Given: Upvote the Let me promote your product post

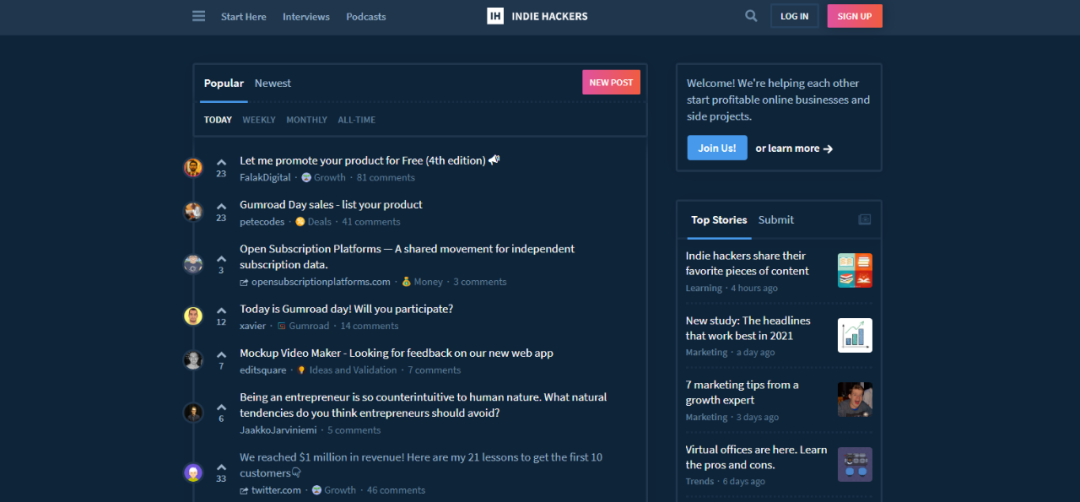Looking at the screenshot, I should tap(221, 163).
